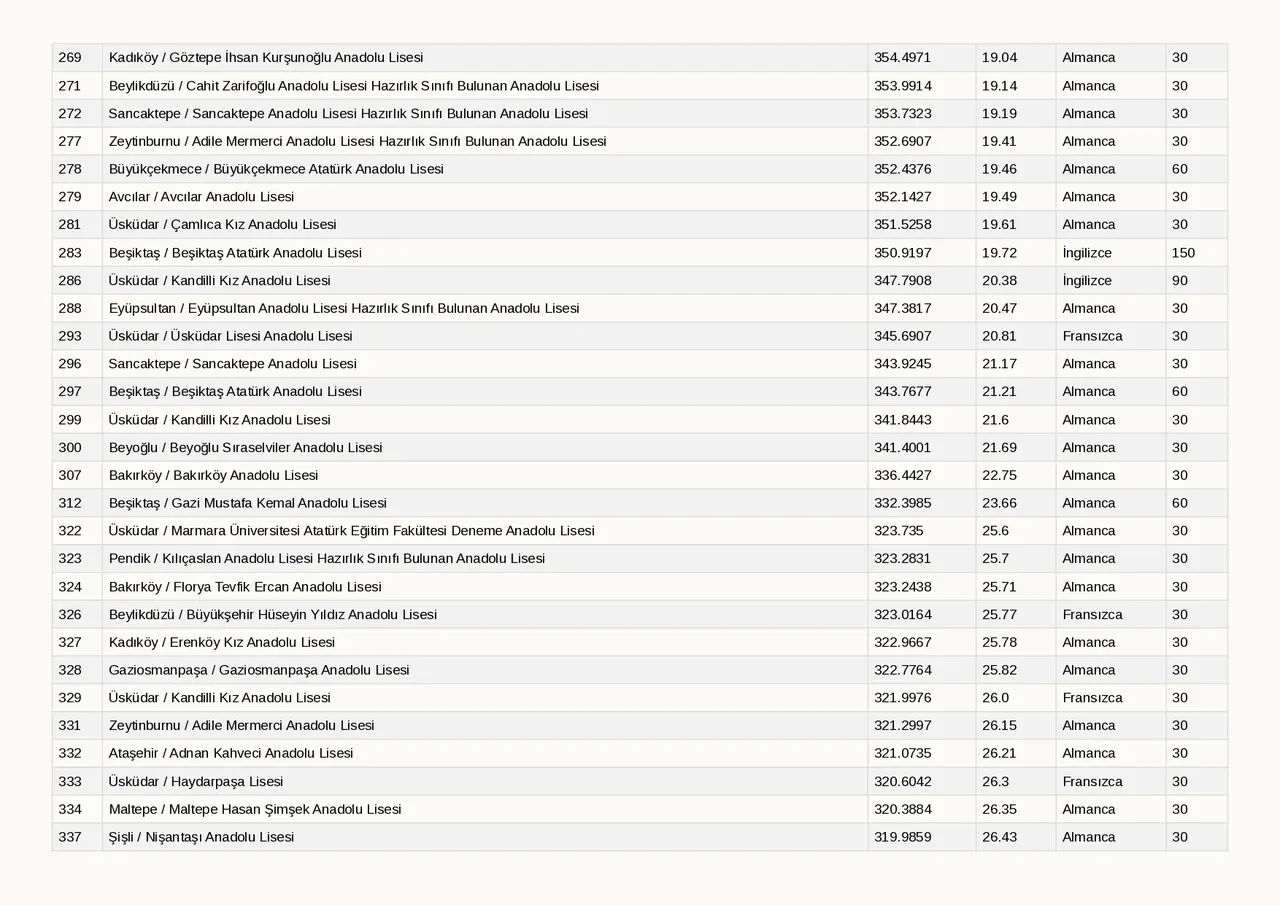
Task: Select Büyükçekmece Atatürk Anadolu Lisesi row
Action: (x=640, y=169)
